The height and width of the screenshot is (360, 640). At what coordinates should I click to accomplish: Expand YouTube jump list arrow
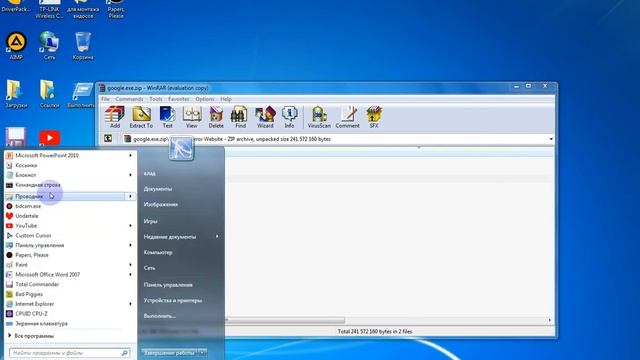130,226
